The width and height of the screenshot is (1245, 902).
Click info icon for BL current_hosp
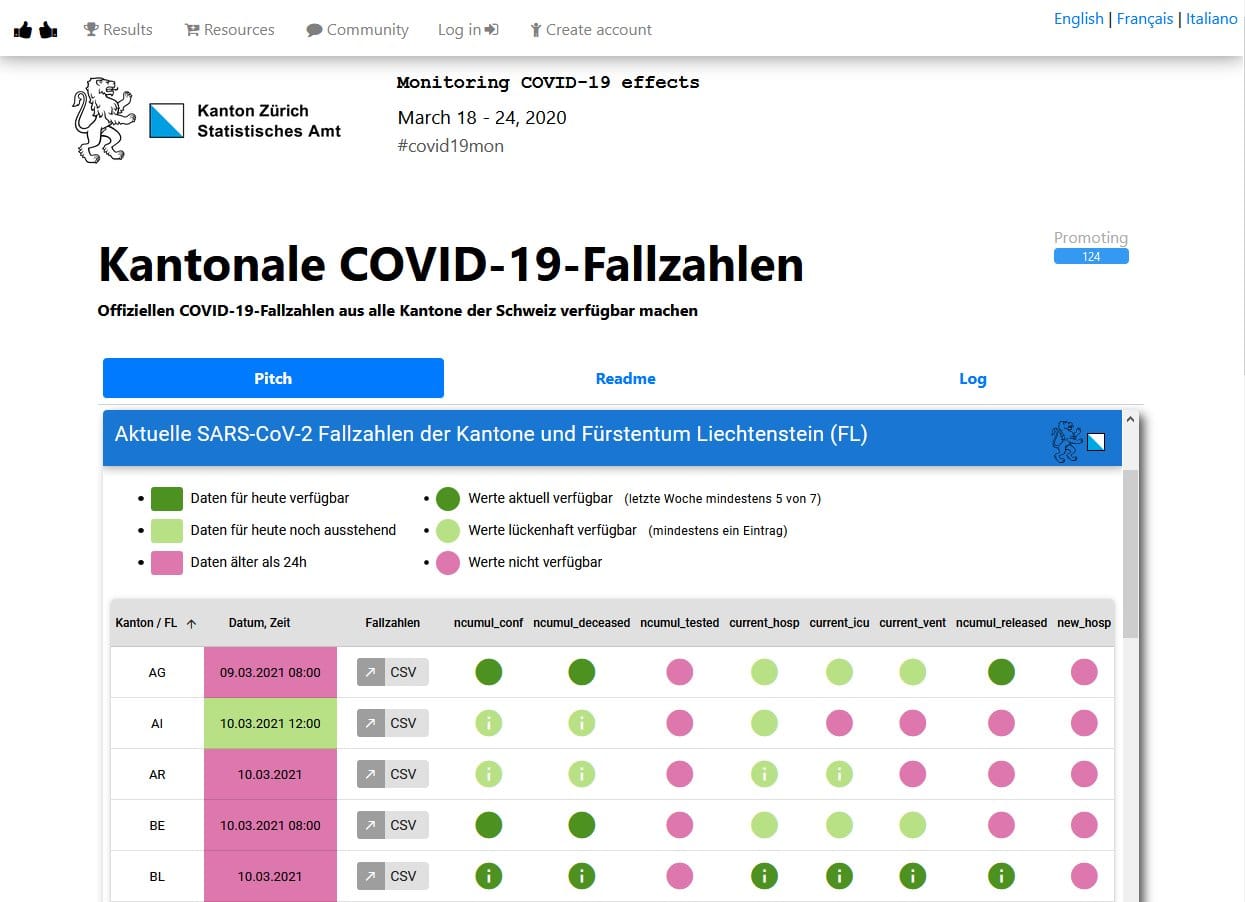(x=764, y=876)
